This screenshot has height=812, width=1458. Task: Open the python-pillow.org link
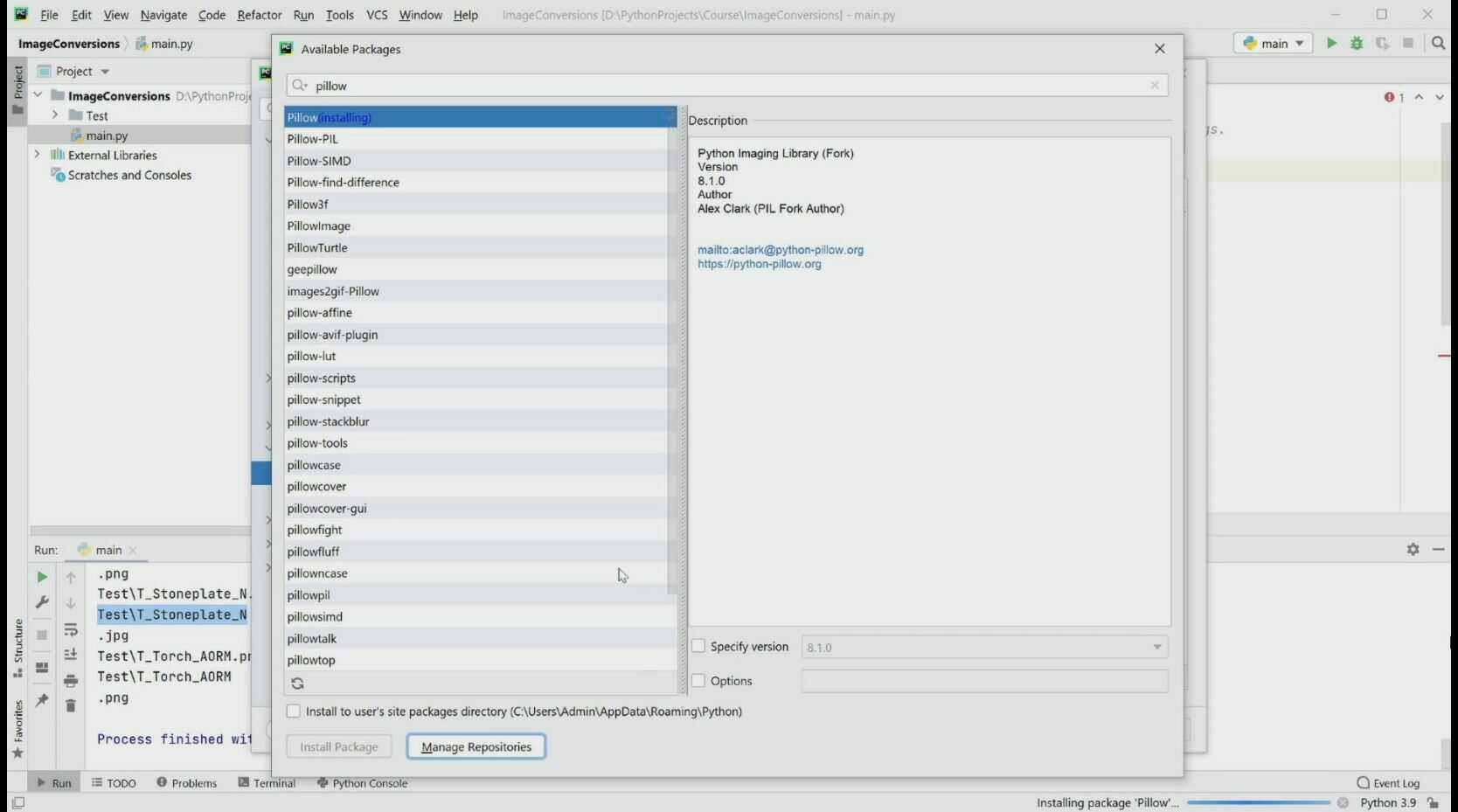(x=760, y=264)
